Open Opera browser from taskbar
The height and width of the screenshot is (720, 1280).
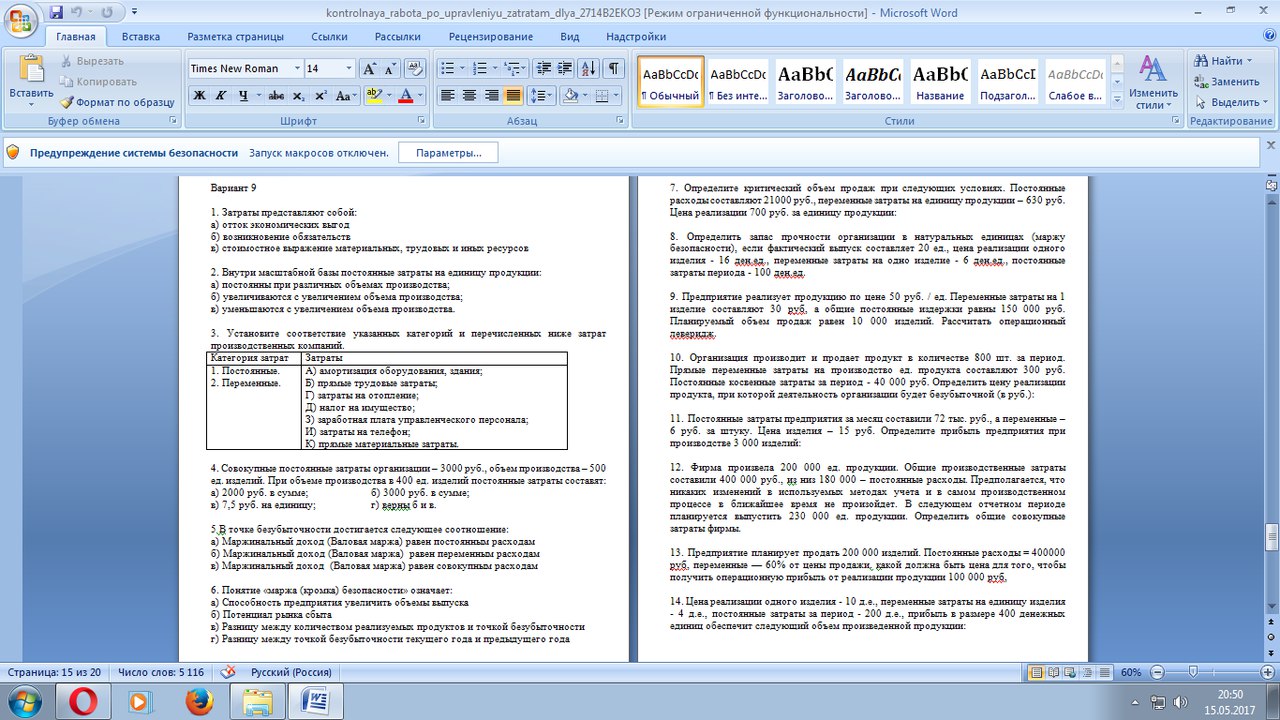pos(83,699)
